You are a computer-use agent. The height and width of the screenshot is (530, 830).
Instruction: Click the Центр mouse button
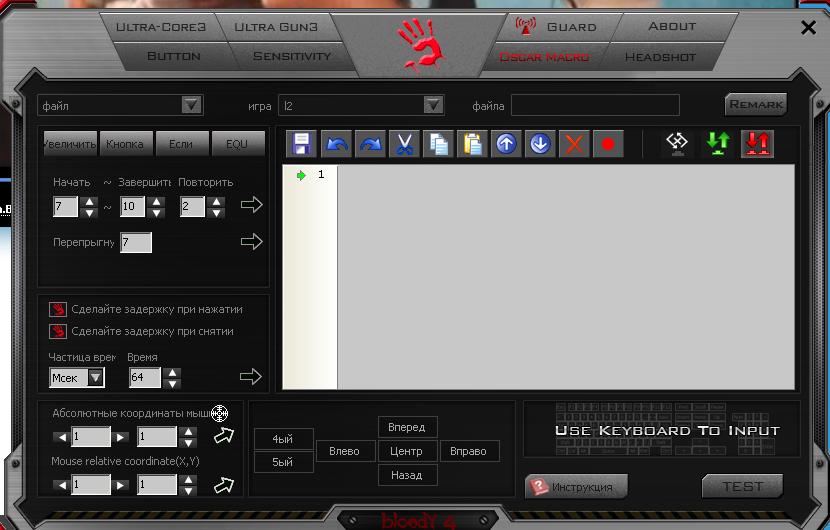click(x=408, y=451)
